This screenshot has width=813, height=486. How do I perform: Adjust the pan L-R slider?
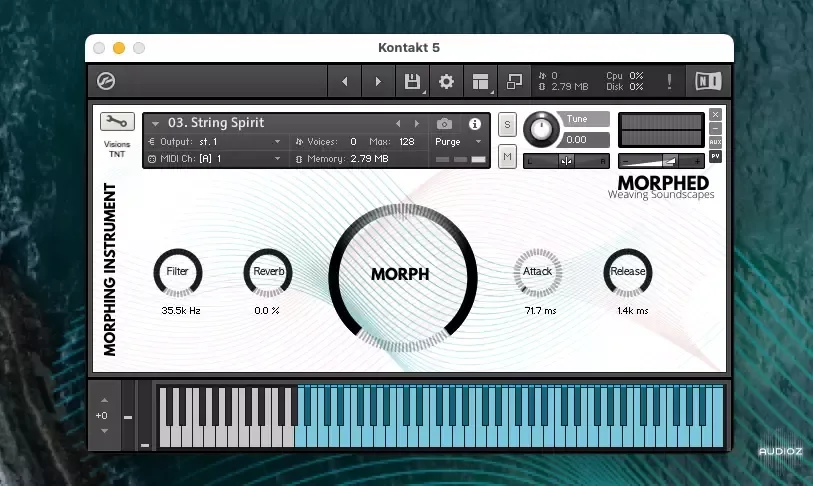coord(566,161)
